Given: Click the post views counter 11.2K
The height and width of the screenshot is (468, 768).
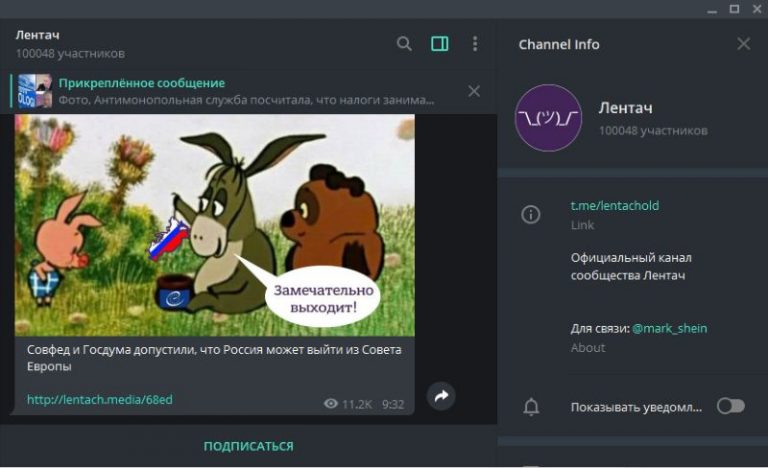Looking at the screenshot, I should click(x=357, y=404).
